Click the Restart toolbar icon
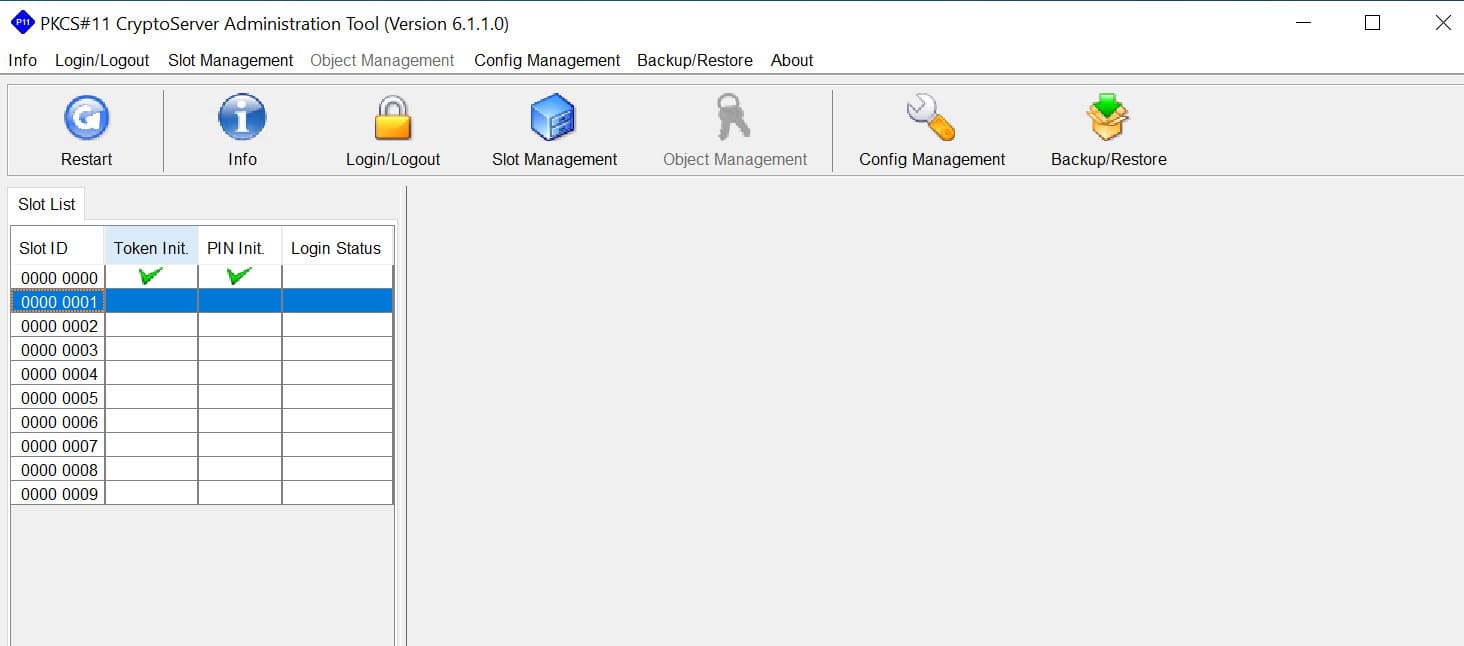1464x646 pixels. [87, 118]
